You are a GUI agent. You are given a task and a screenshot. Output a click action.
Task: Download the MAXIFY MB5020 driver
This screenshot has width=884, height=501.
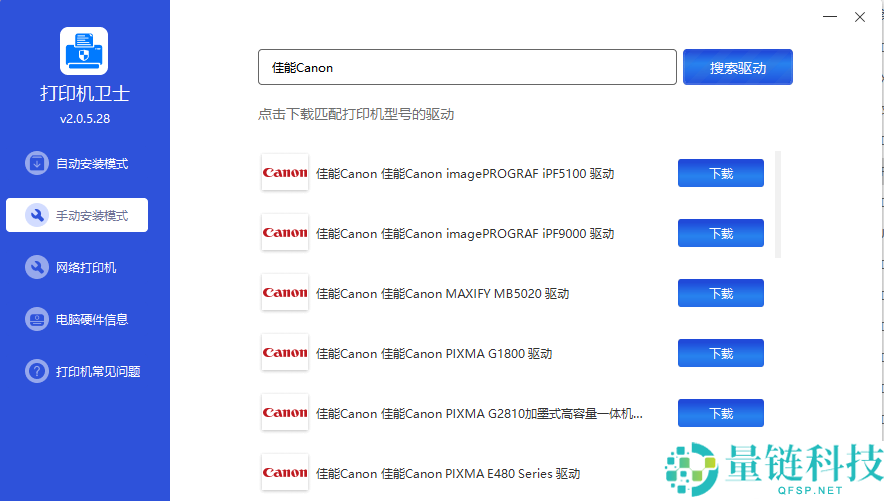[x=721, y=293]
